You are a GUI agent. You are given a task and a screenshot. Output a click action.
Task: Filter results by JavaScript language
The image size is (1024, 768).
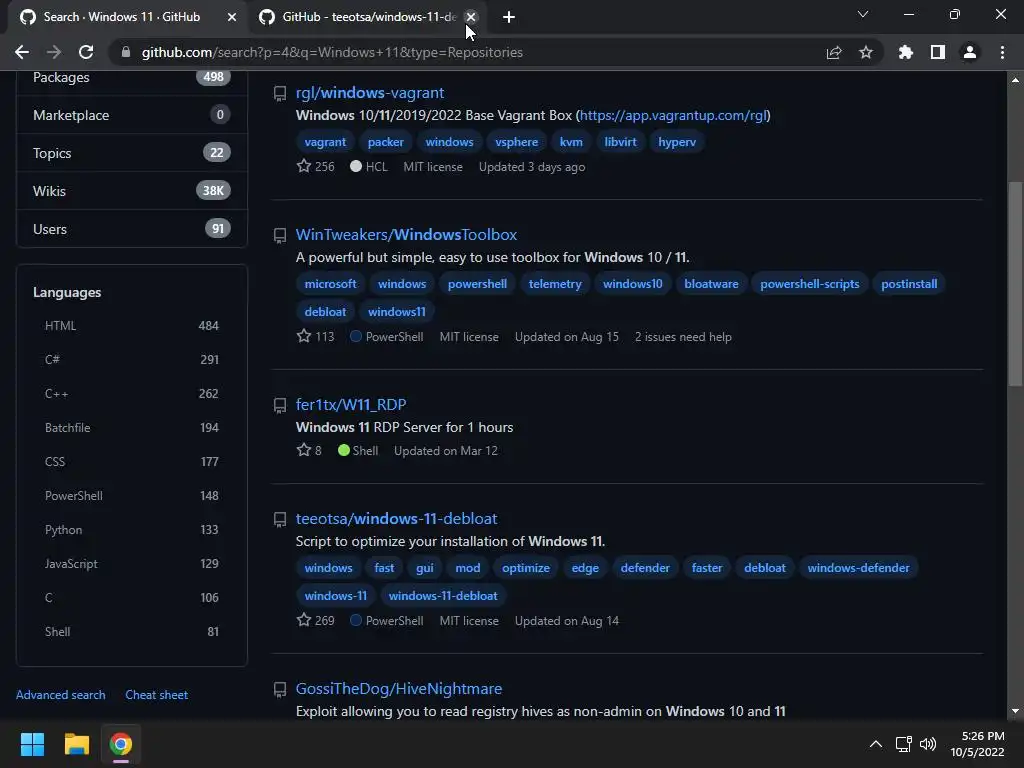[x=131, y=563]
